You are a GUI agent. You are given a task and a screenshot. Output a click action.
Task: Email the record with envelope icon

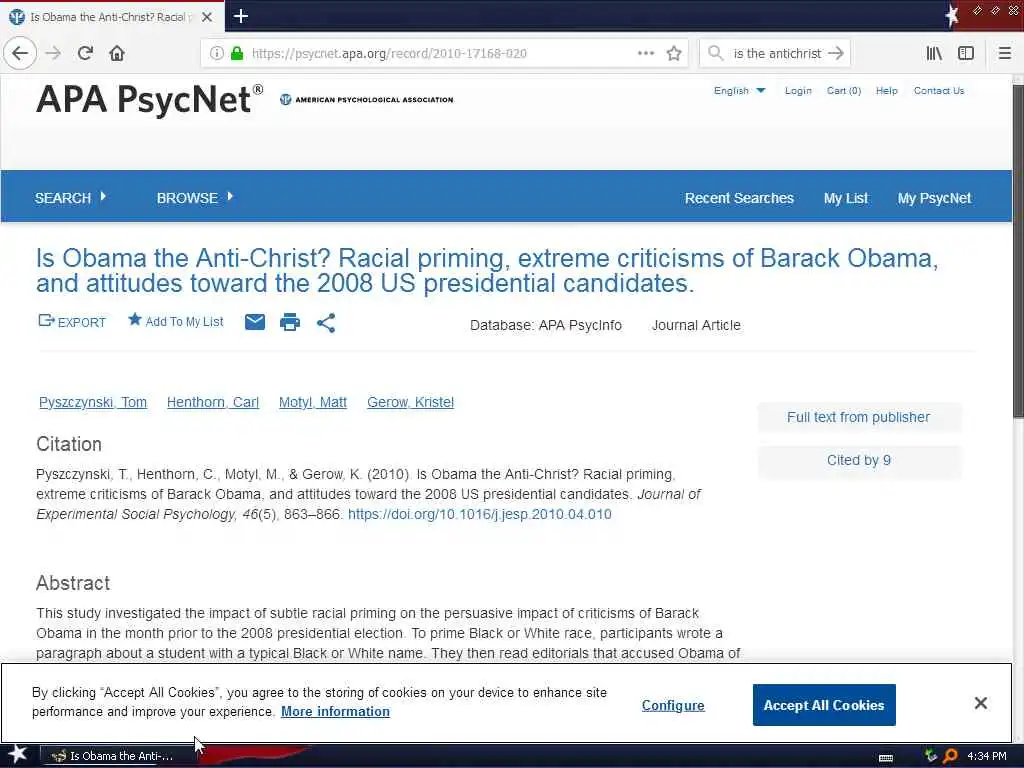255,322
